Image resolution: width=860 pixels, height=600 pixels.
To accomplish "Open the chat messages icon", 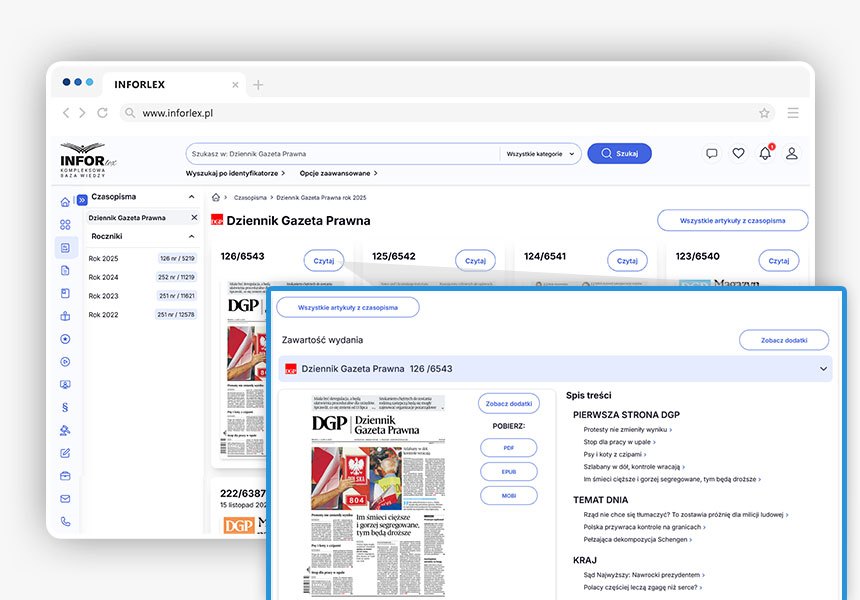I will coord(712,153).
